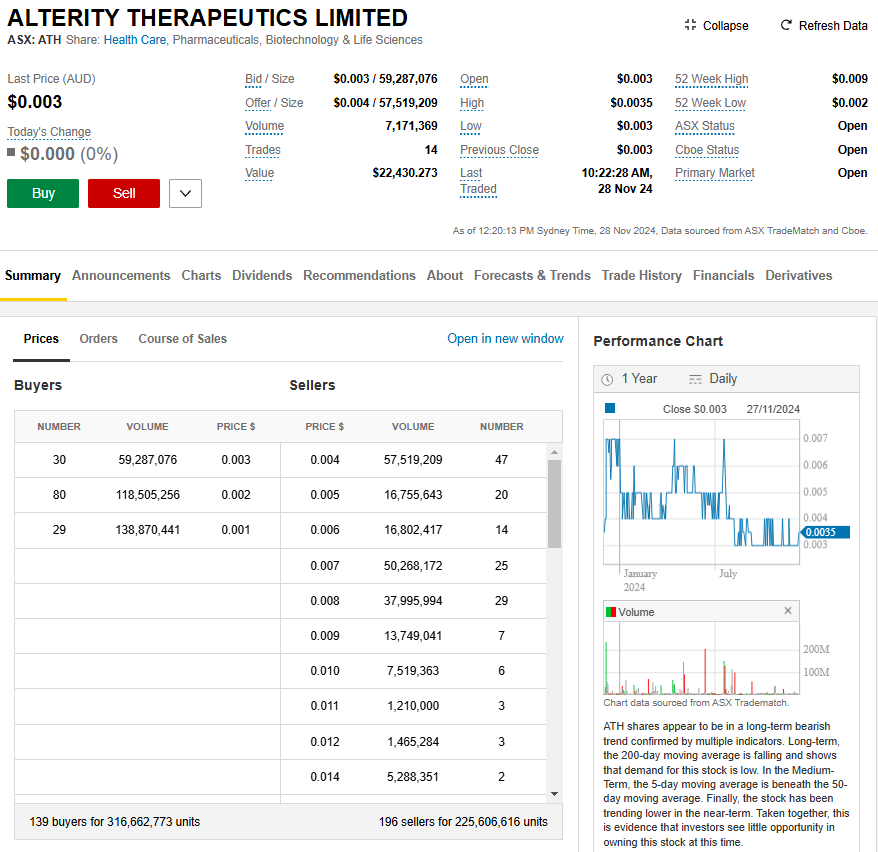This screenshot has width=878, height=852.
Task: Click the Collapse icon
Action: (690, 25)
